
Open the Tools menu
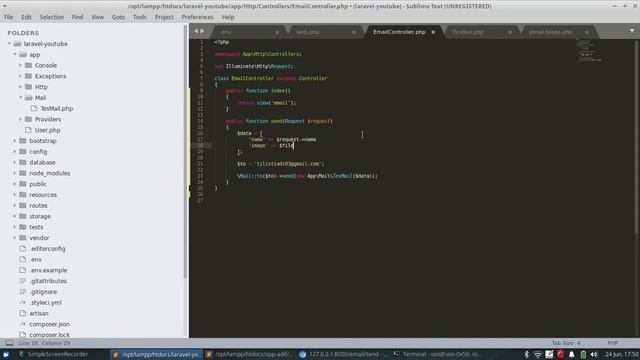(140, 17)
